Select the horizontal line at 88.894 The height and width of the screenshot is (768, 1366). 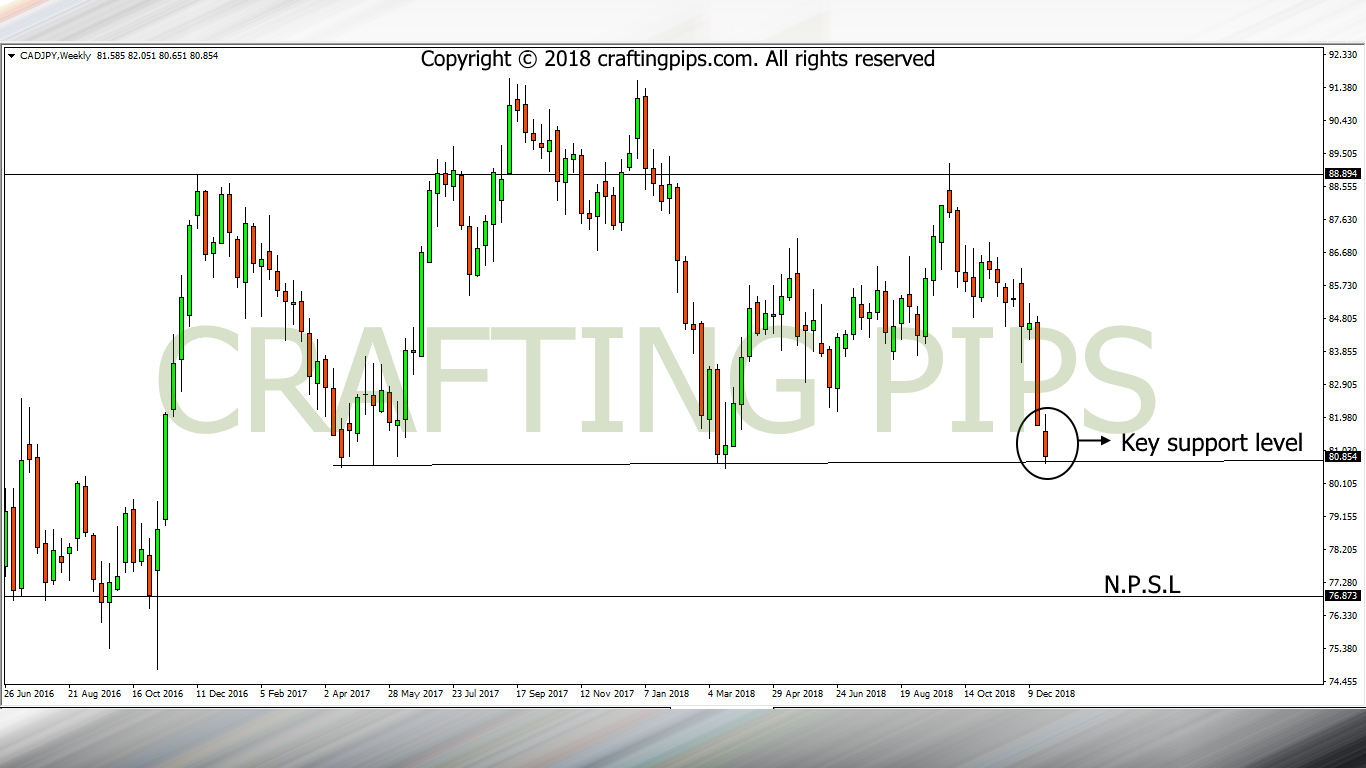pos(662,174)
